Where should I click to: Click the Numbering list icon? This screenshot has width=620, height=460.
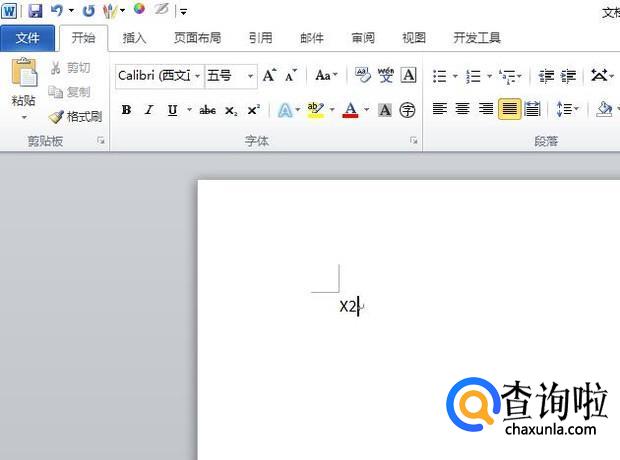pyautogui.click(x=473, y=76)
